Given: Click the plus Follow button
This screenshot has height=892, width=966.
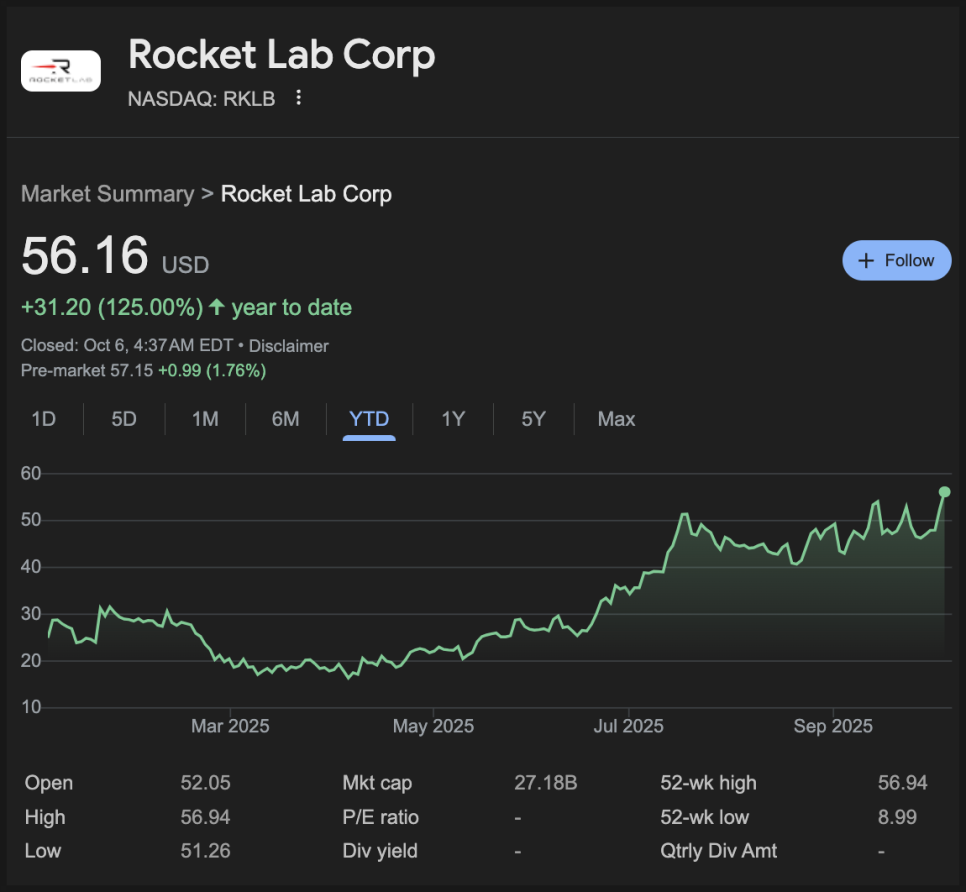Looking at the screenshot, I should (896, 260).
